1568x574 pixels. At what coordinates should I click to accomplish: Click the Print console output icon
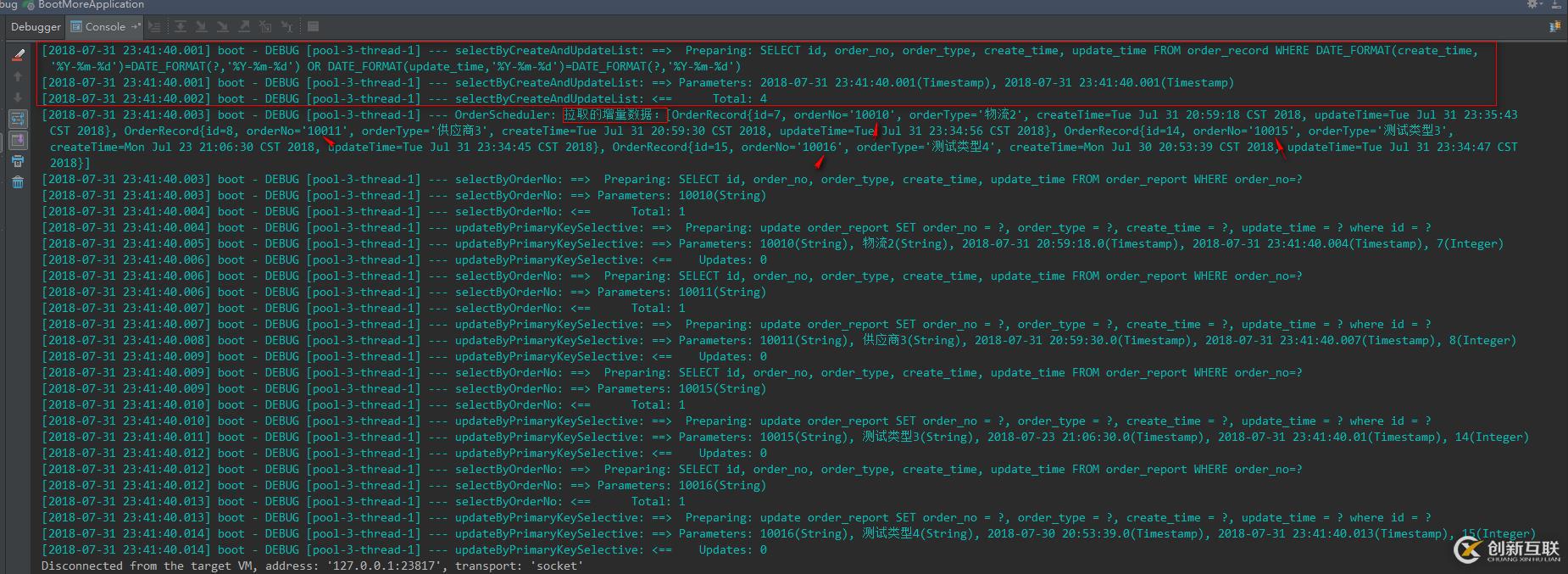(18, 161)
